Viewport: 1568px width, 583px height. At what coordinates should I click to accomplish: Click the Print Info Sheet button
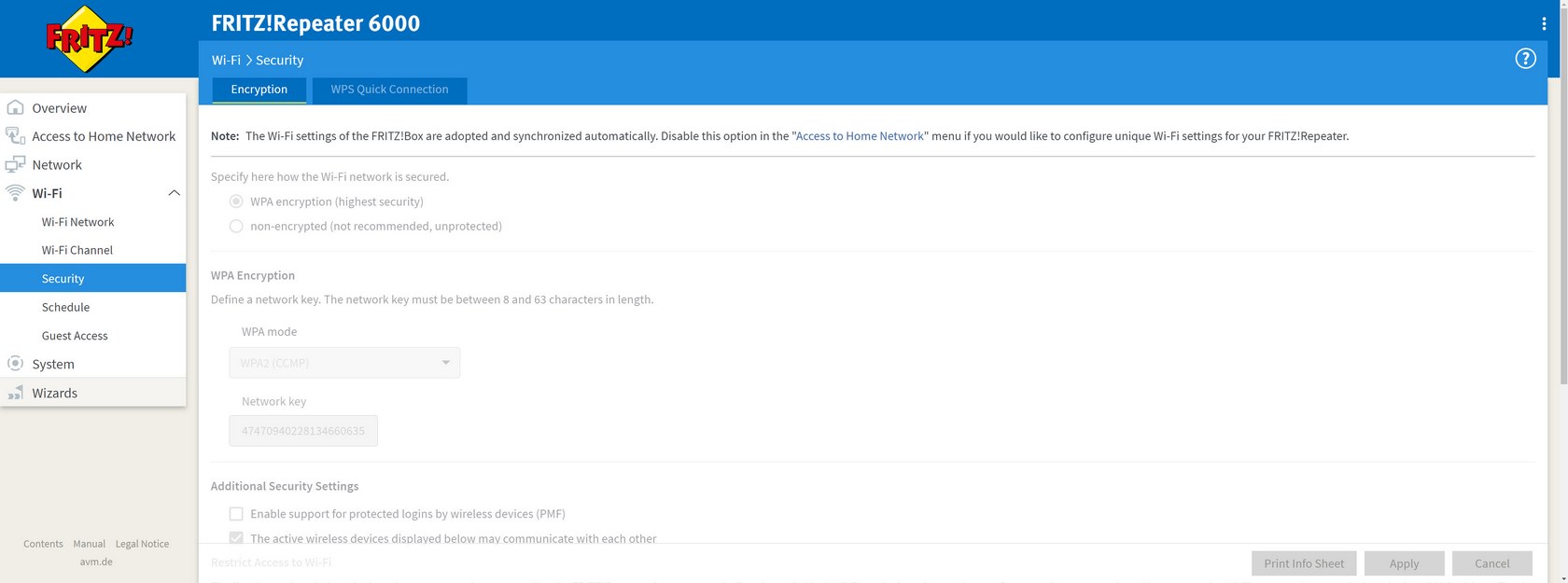click(x=1304, y=563)
